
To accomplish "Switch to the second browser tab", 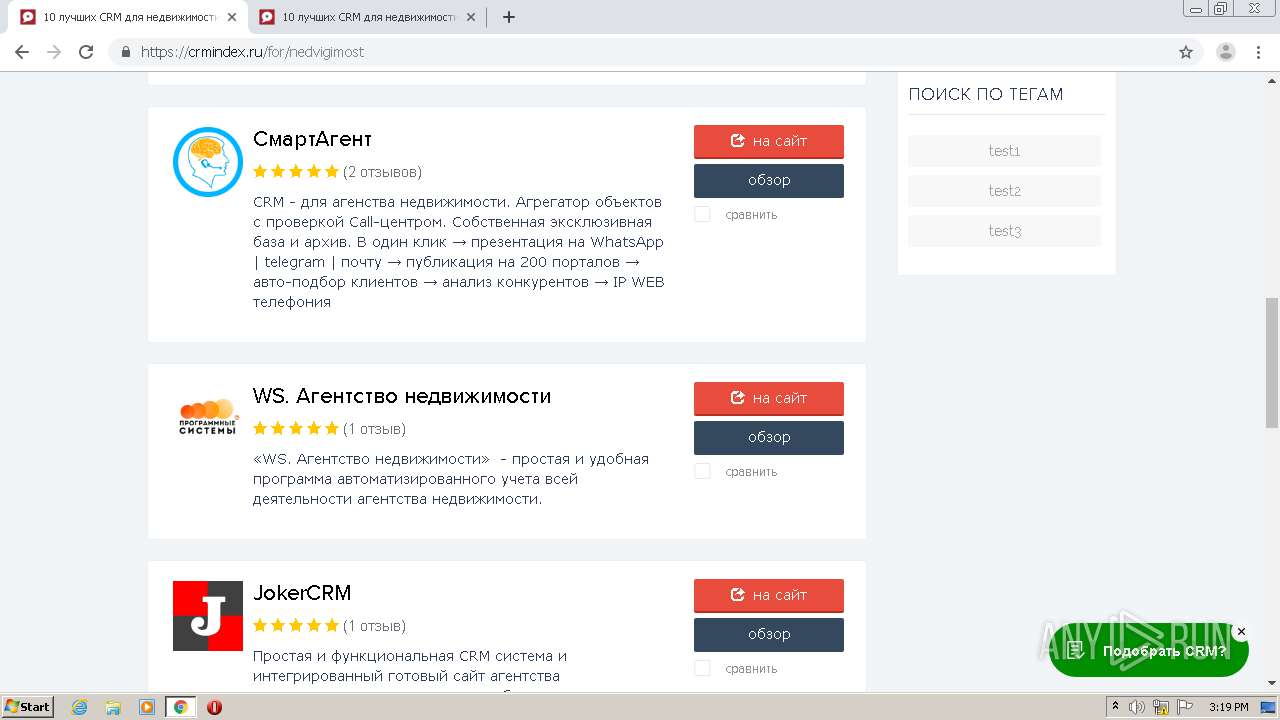I will pyautogui.click(x=369, y=17).
